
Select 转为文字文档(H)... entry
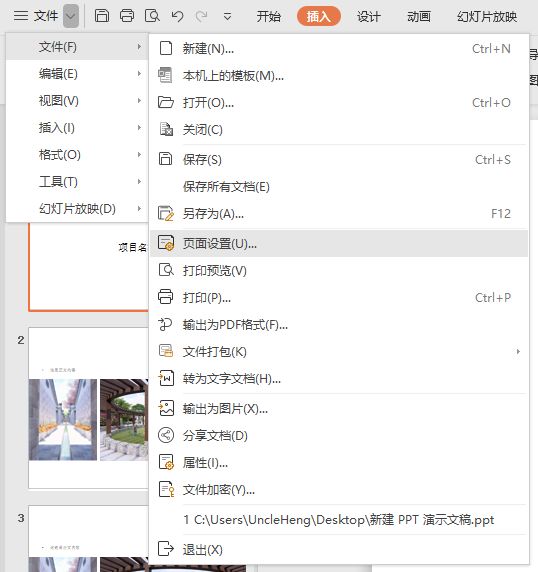click(x=339, y=378)
